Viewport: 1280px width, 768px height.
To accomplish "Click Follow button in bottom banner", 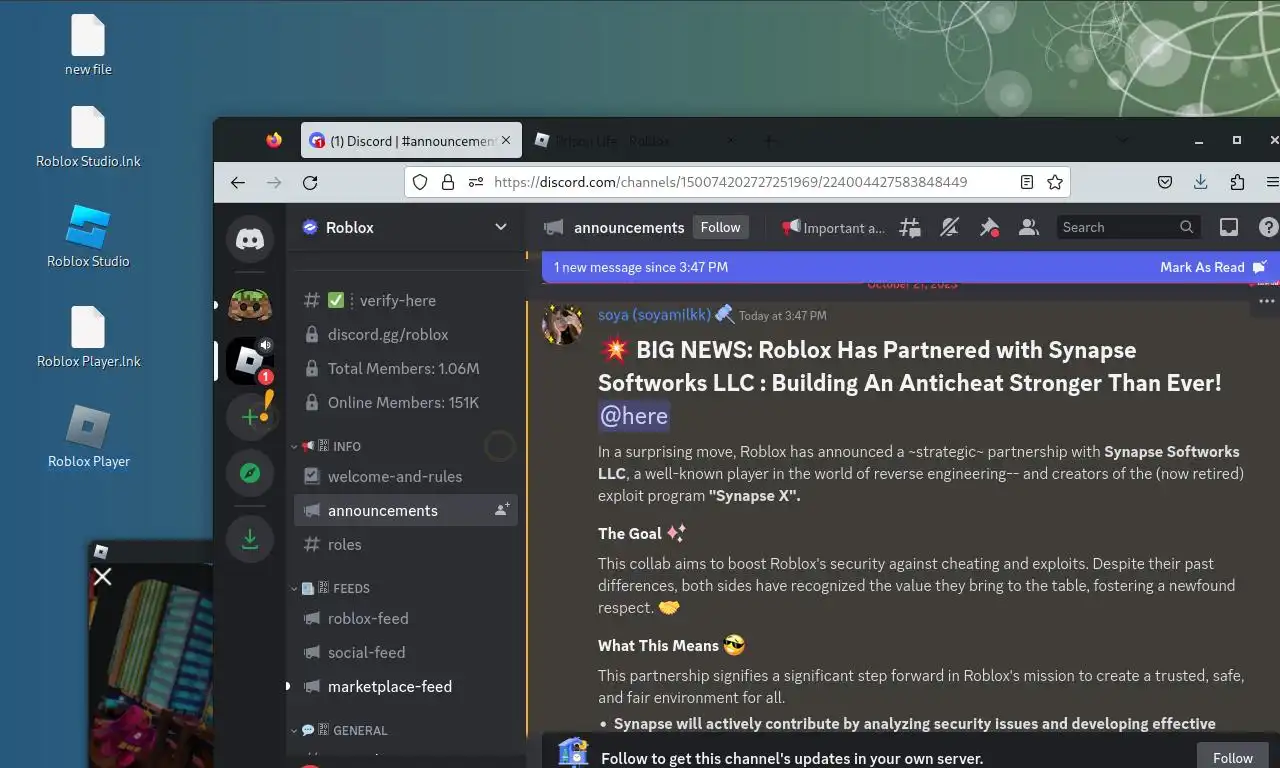I will [x=1232, y=758].
